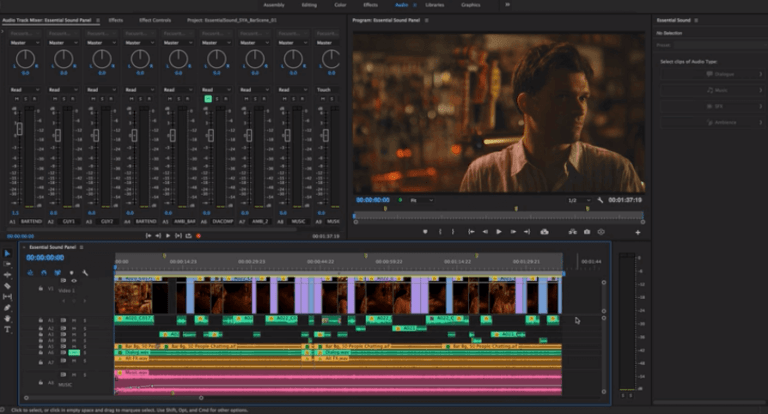This screenshot has width=768, height=414.
Task: Click the Extract button in Program Monitor
Action: [x=573, y=232]
